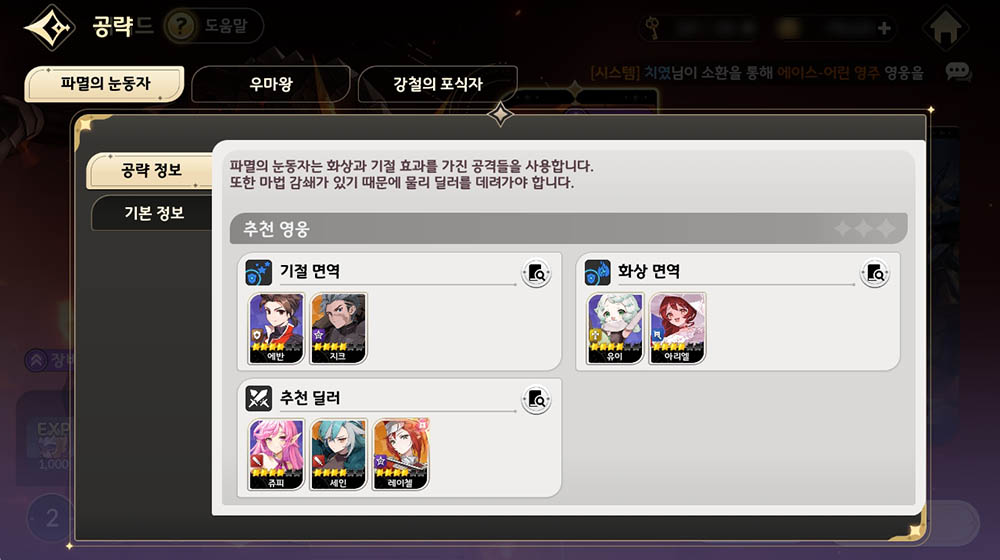
Task: Open the 기본 정보 side tab
Action: 153,213
